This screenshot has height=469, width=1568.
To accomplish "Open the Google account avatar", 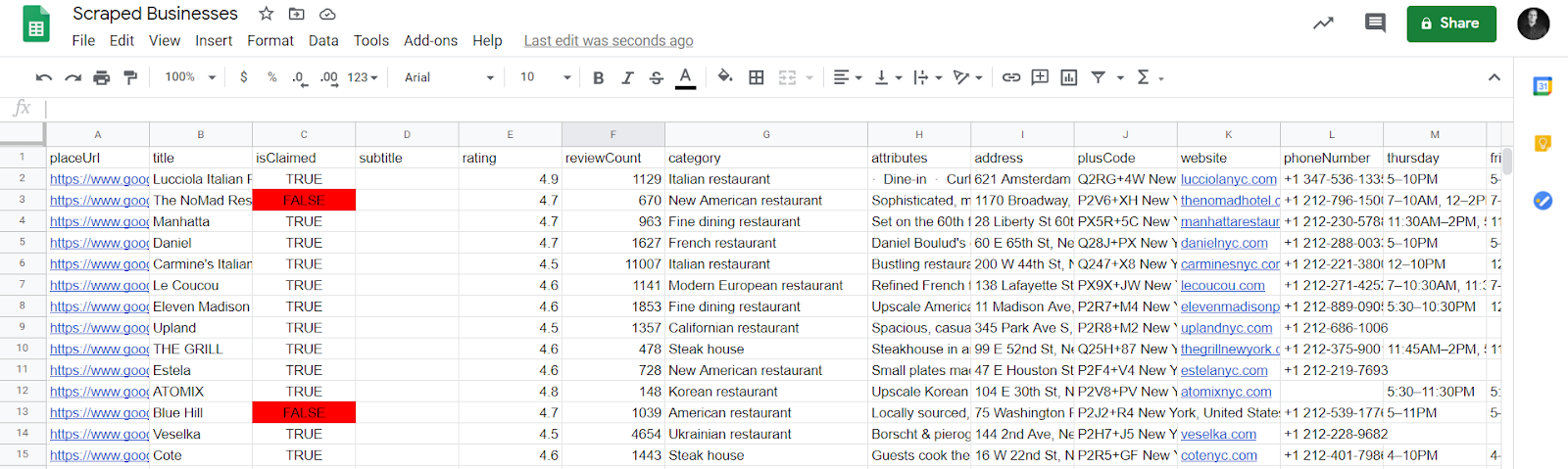I will [x=1534, y=23].
